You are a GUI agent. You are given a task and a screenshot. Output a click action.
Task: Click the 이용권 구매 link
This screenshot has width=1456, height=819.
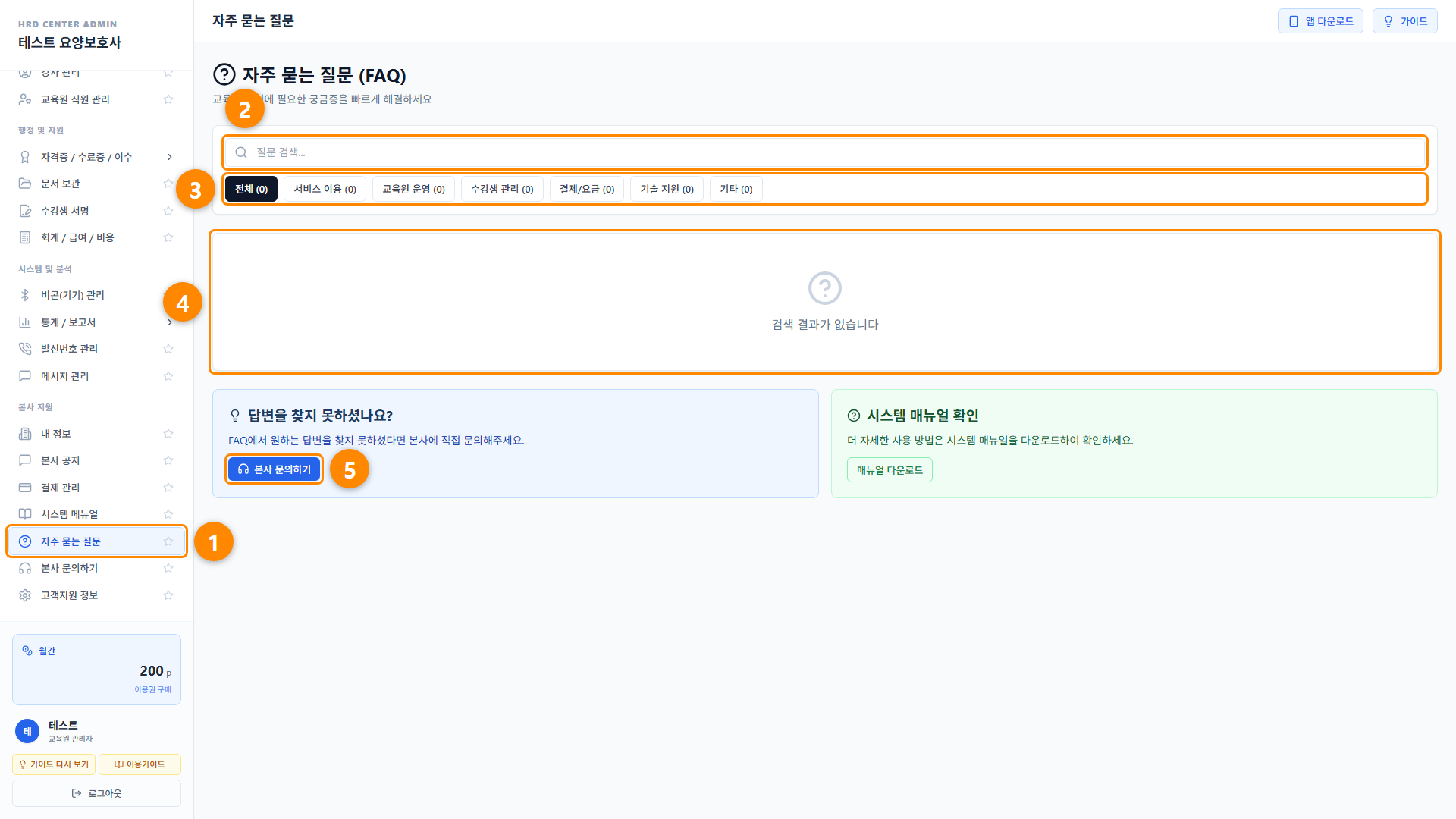[x=152, y=689]
